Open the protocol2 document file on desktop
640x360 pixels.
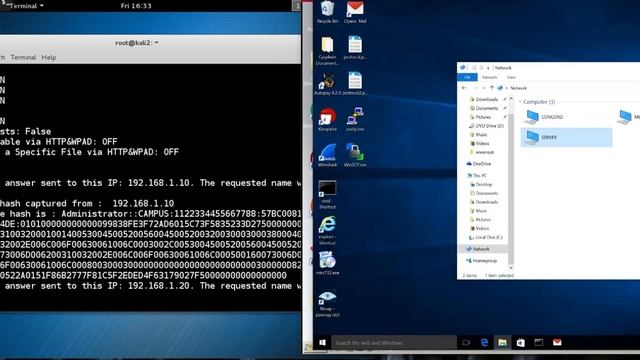(x=355, y=84)
